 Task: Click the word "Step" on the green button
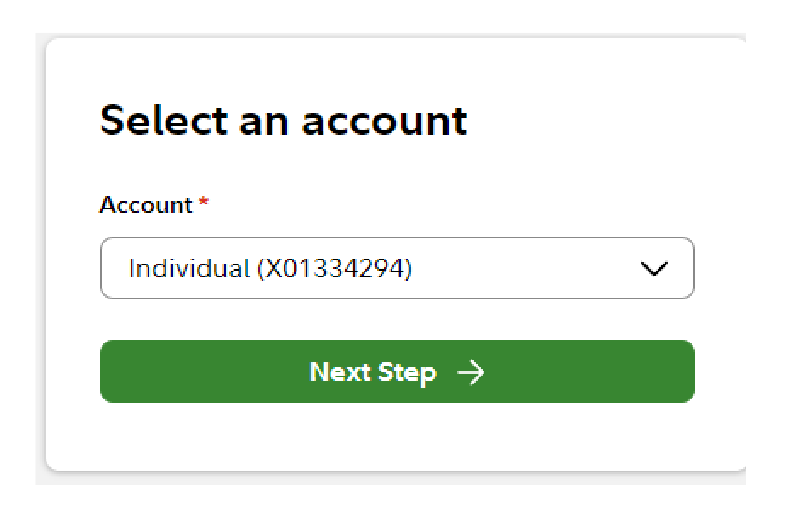pos(406,373)
